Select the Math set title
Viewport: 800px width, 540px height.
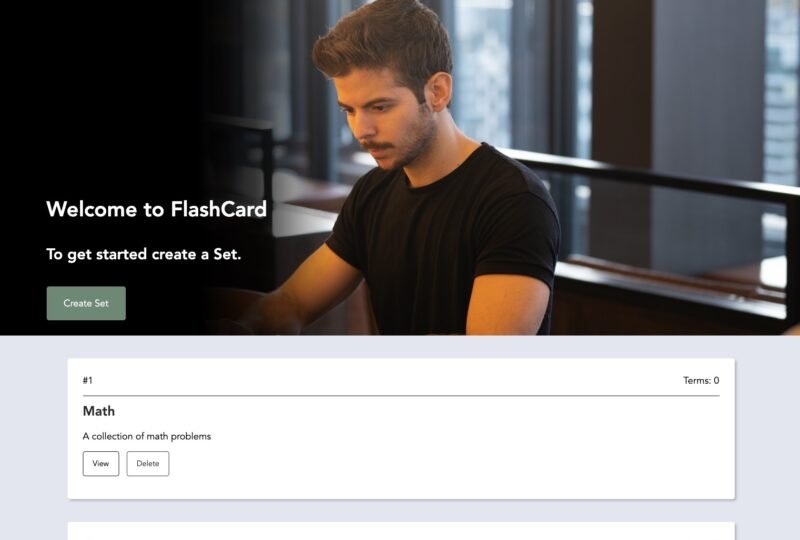tap(99, 411)
